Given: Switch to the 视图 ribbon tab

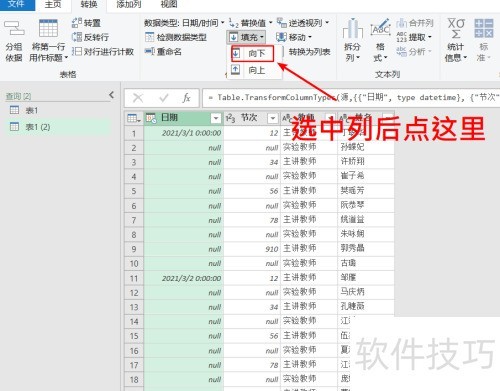Looking at the screenshot, I should point(169,4).
